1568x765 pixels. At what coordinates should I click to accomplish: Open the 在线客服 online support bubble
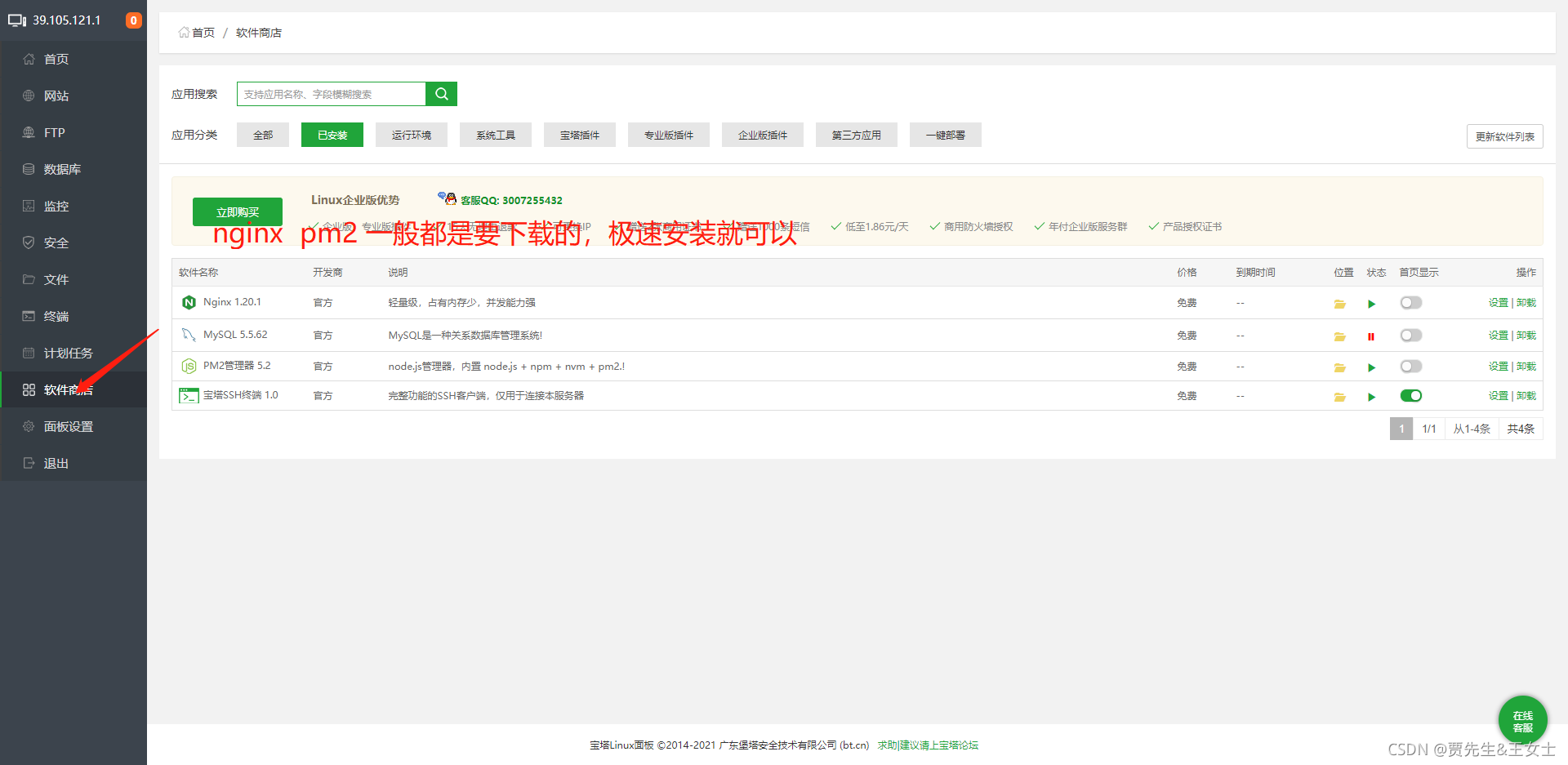coord(1522,721)
